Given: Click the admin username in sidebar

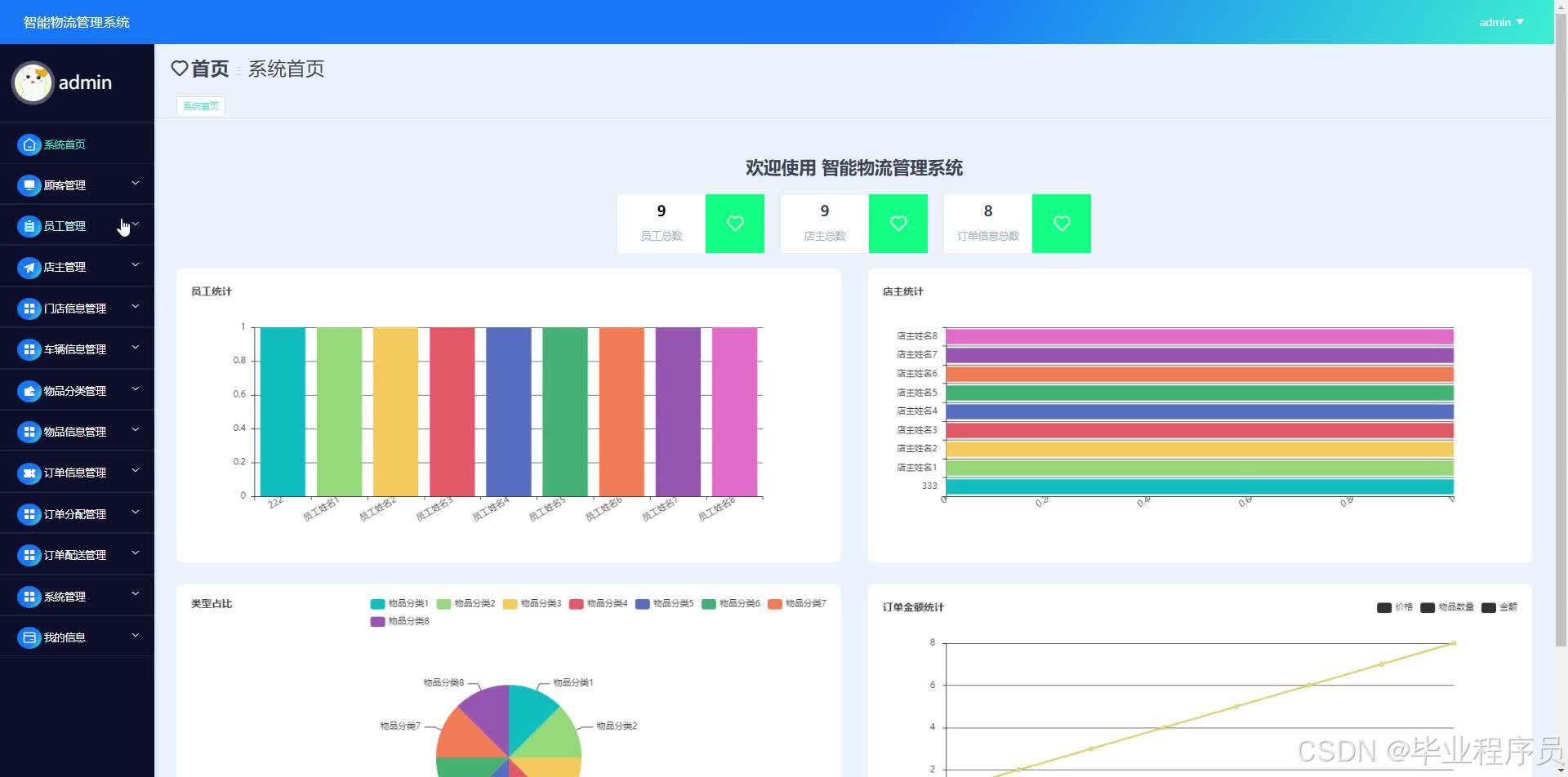Looking at the screenshot, I should [x=85, y=82].
